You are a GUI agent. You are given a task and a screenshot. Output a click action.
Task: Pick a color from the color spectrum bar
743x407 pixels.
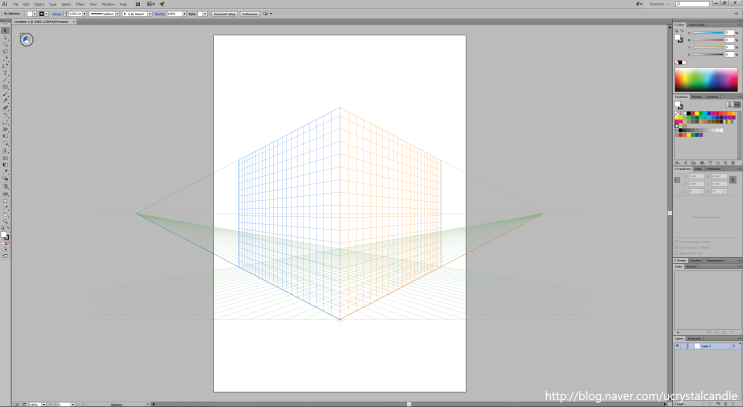(x=708, y=80)
